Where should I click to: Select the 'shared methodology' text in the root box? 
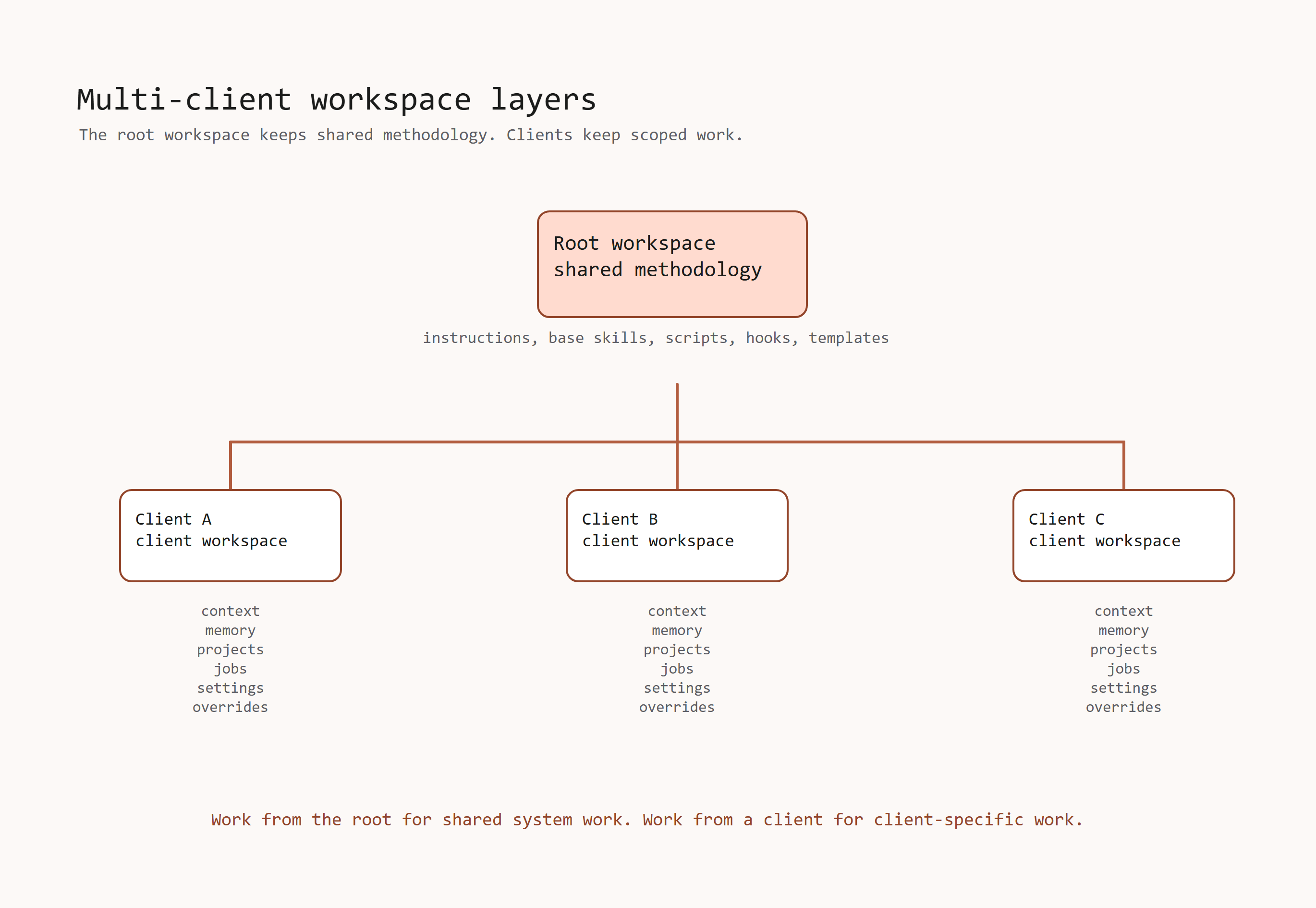(x=658, y=270)
